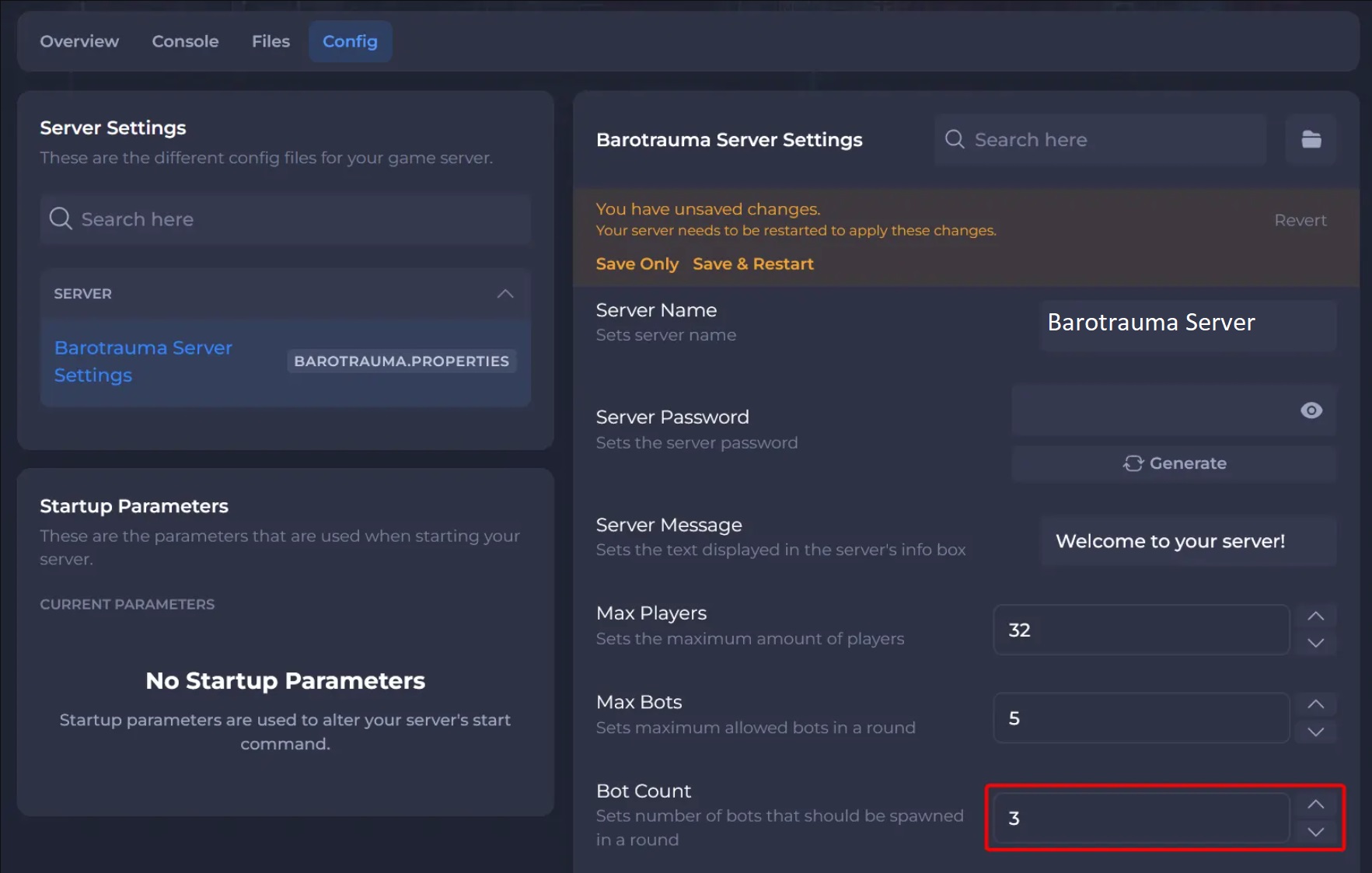Screen dimensions: 1372x873
Task: Click Save Only link
Action: [x=637, y=264]
